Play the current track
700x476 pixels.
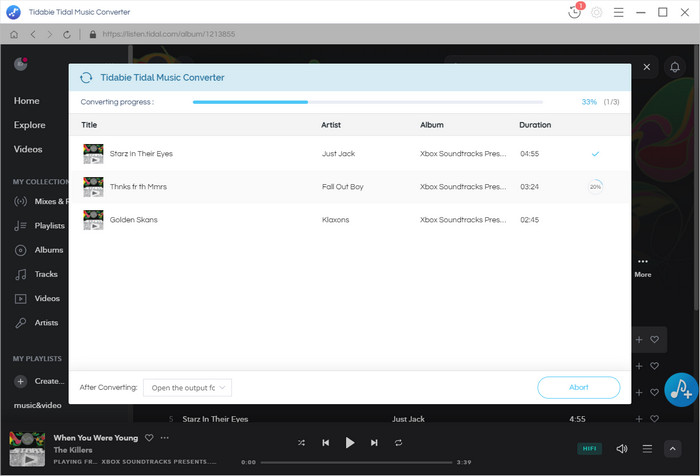[350, 443]
